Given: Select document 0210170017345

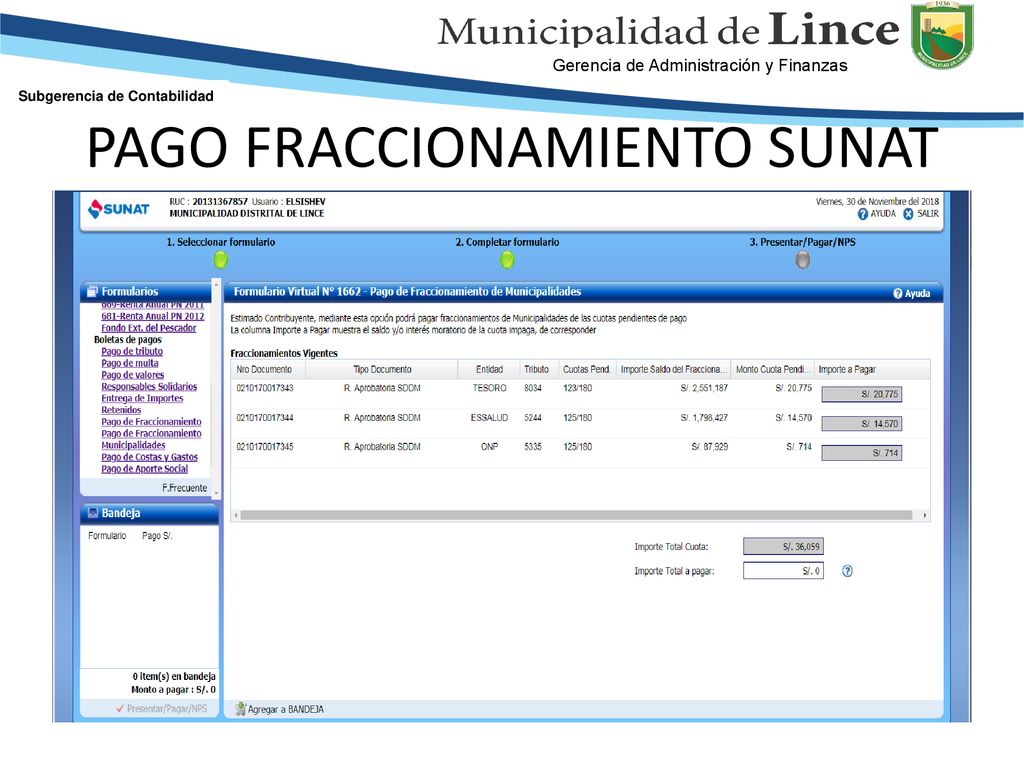Looking at the screenshot, I should [x=264, y=447].
